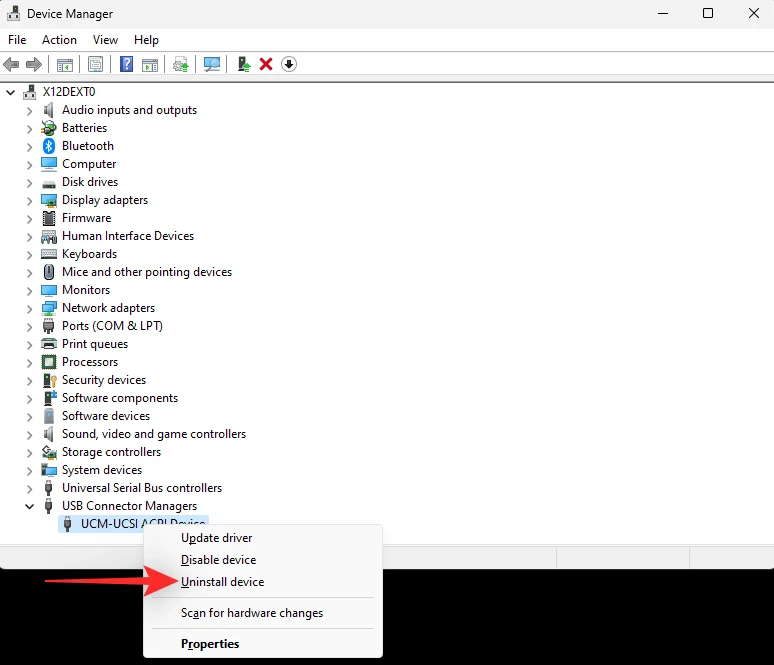Select the Display adapters label
Viewport: 774px width, 665px height.
tap(105, 200)
